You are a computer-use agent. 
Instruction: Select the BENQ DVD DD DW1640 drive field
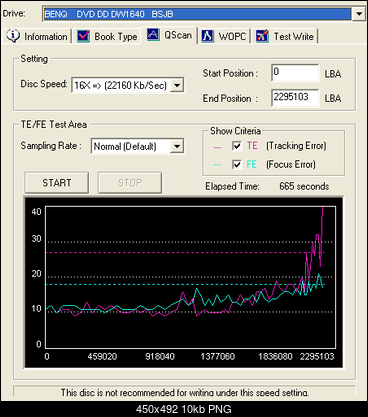[x=197, y=14]
